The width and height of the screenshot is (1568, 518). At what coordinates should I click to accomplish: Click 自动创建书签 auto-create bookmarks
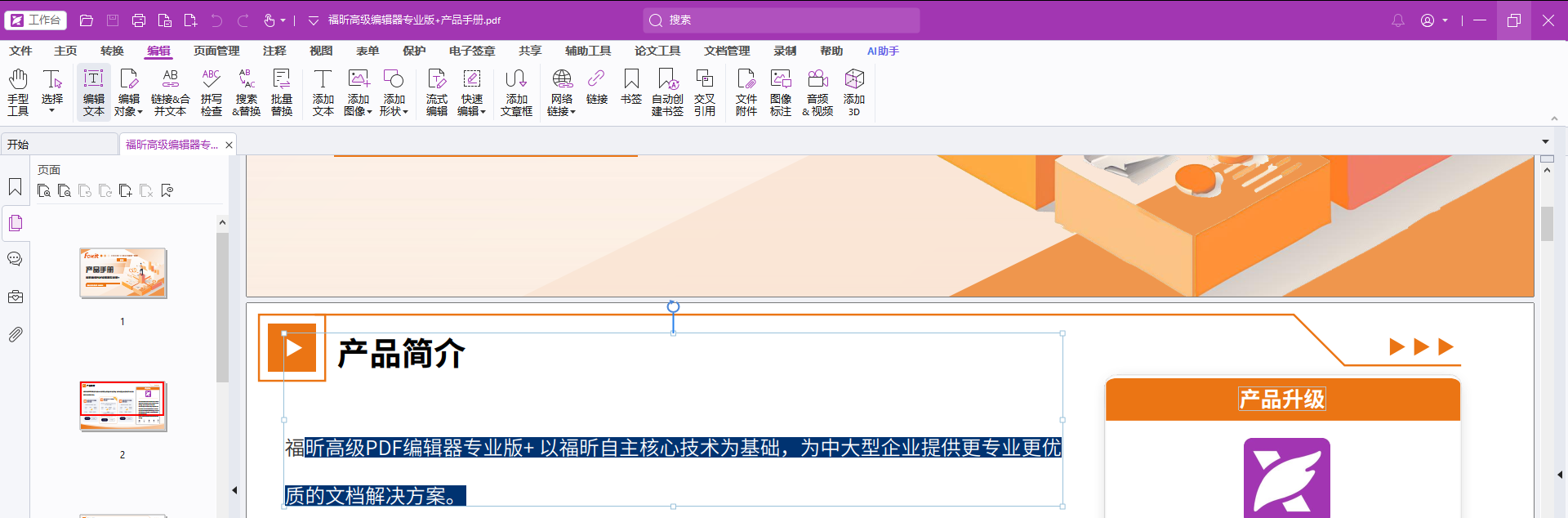pos(667,92)
